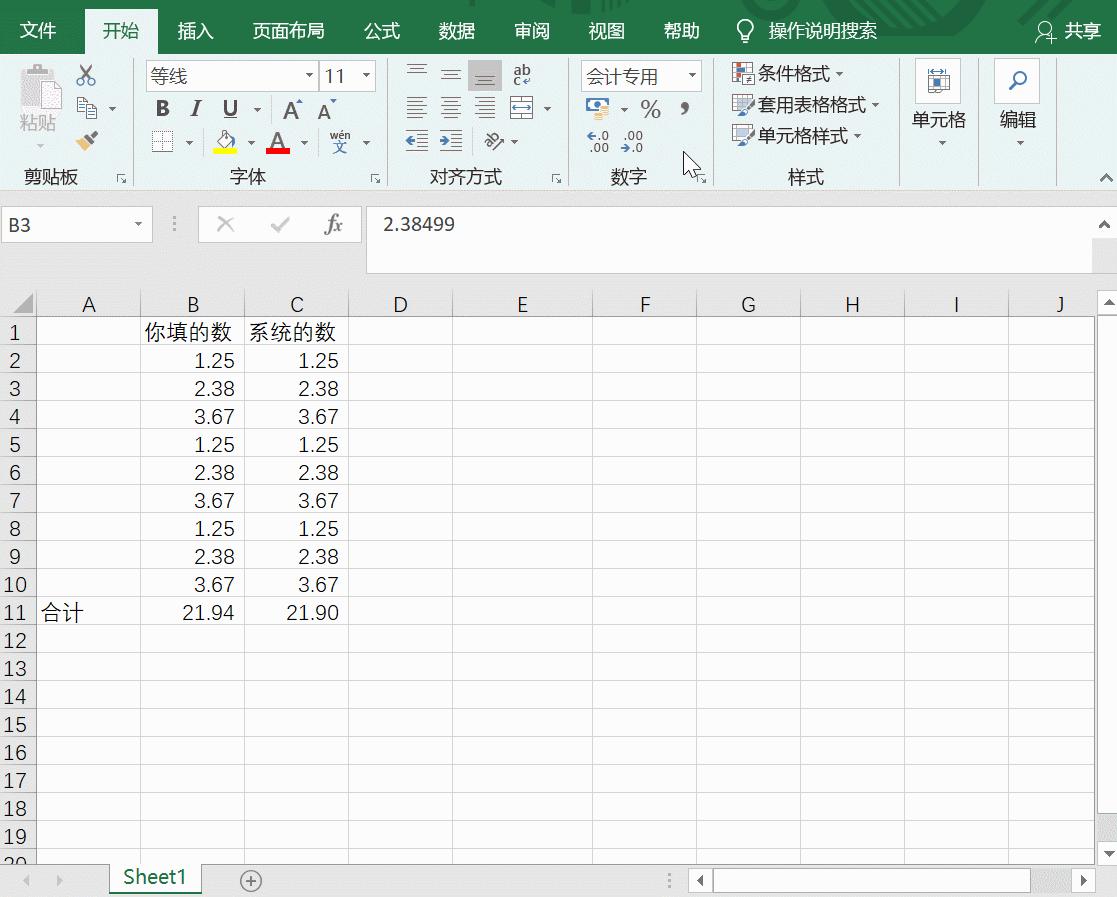Switch to the 公式 ribbon tab
This screenshot has width=1117, height=897.
point(381,30)
